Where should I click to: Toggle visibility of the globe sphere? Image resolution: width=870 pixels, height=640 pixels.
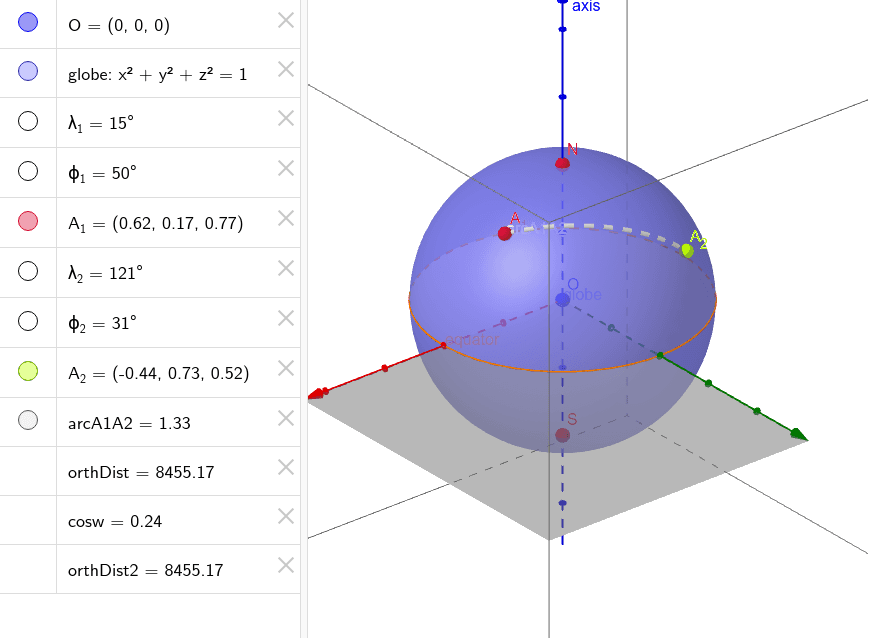tap(28, 71)
